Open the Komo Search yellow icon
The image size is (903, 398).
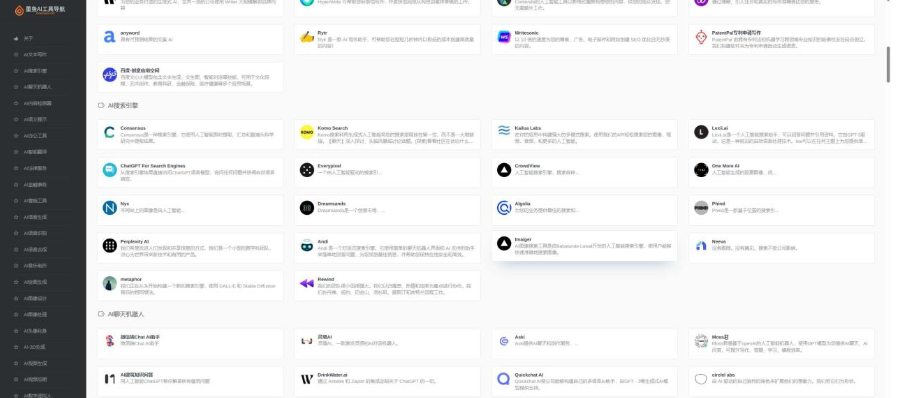(307, 132)
